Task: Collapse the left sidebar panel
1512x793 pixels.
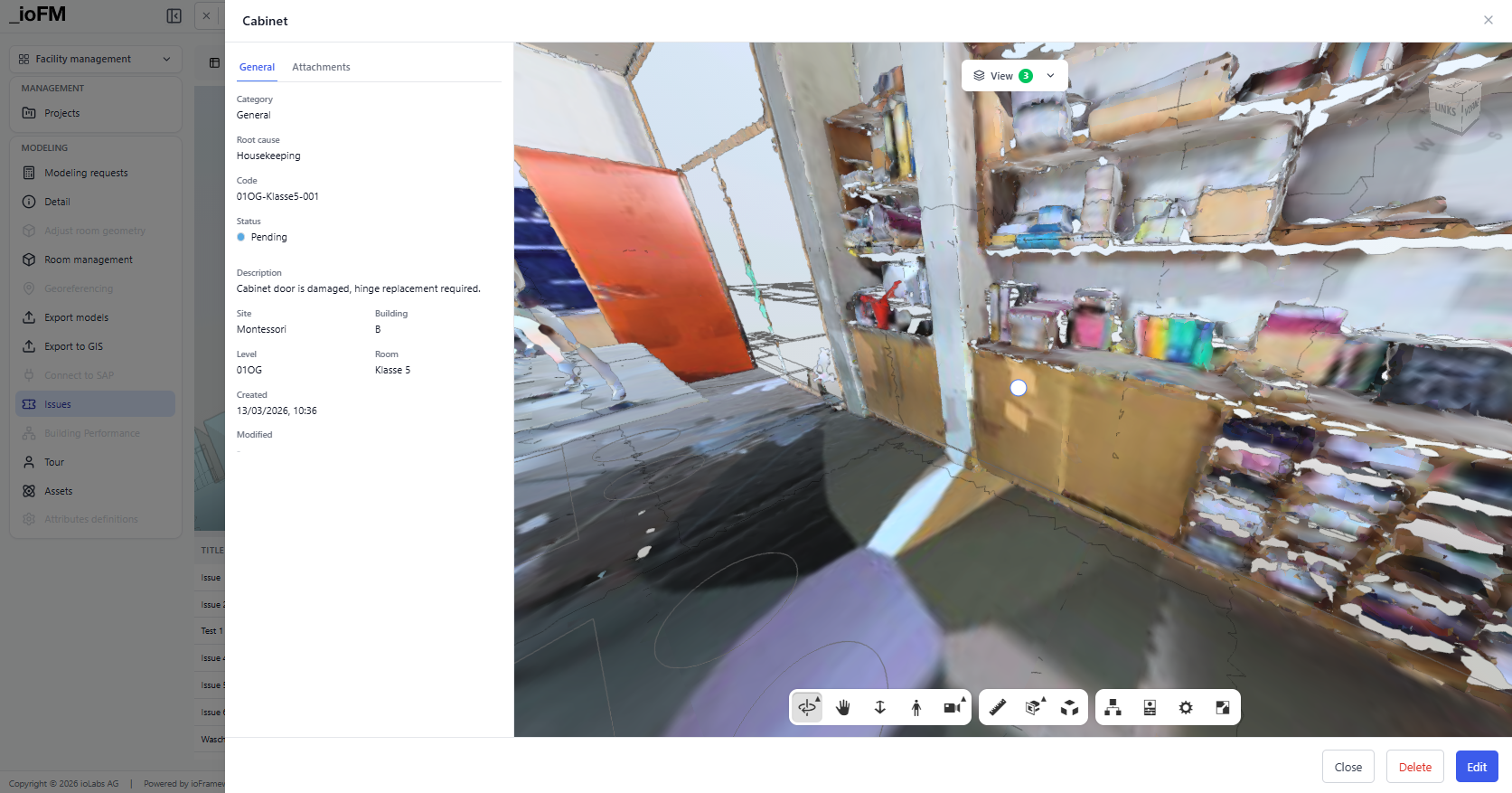Action: (x=174, y=15)
